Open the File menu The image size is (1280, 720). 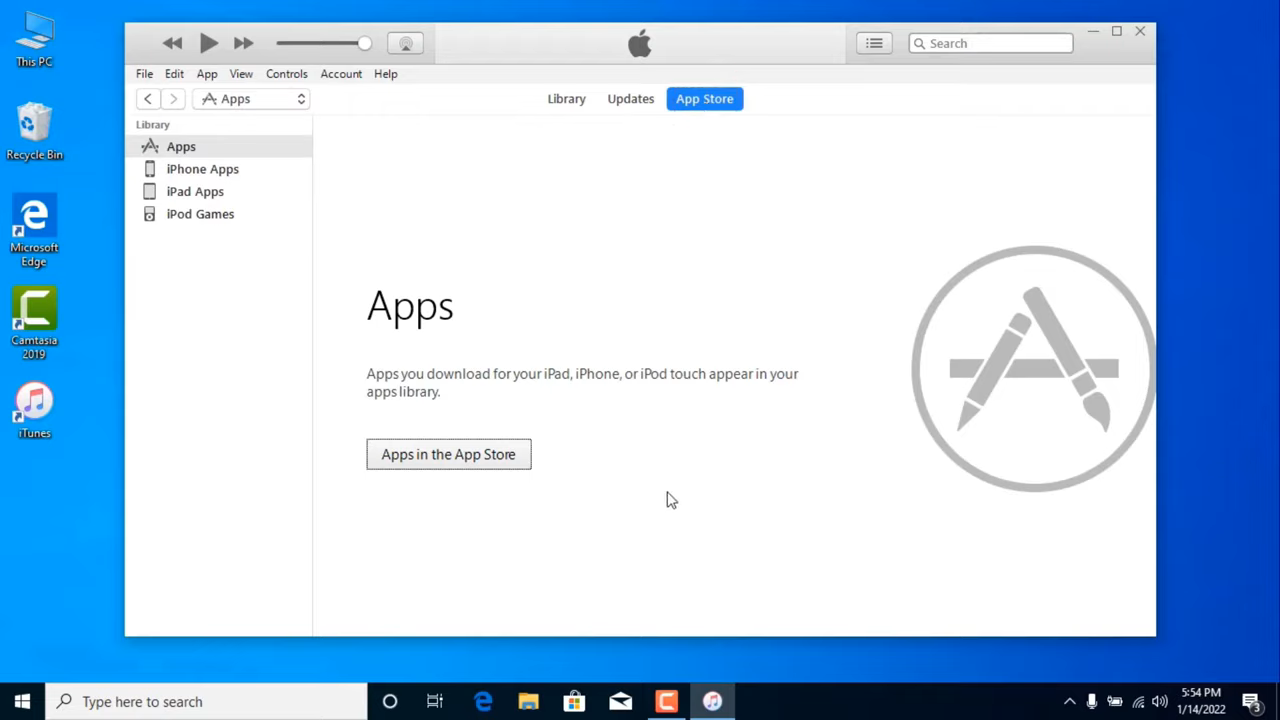point(144,73)
